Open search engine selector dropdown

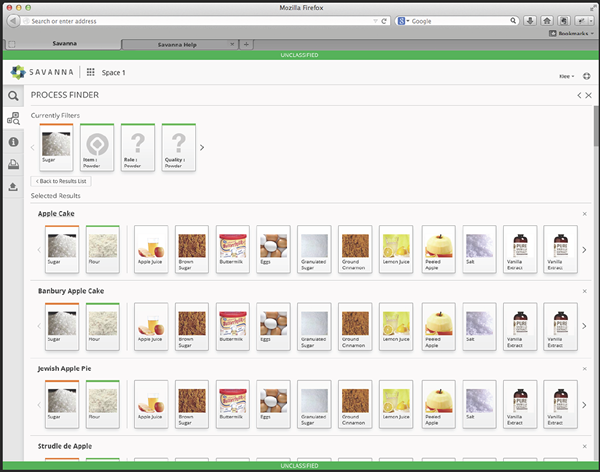coord(403,21)
